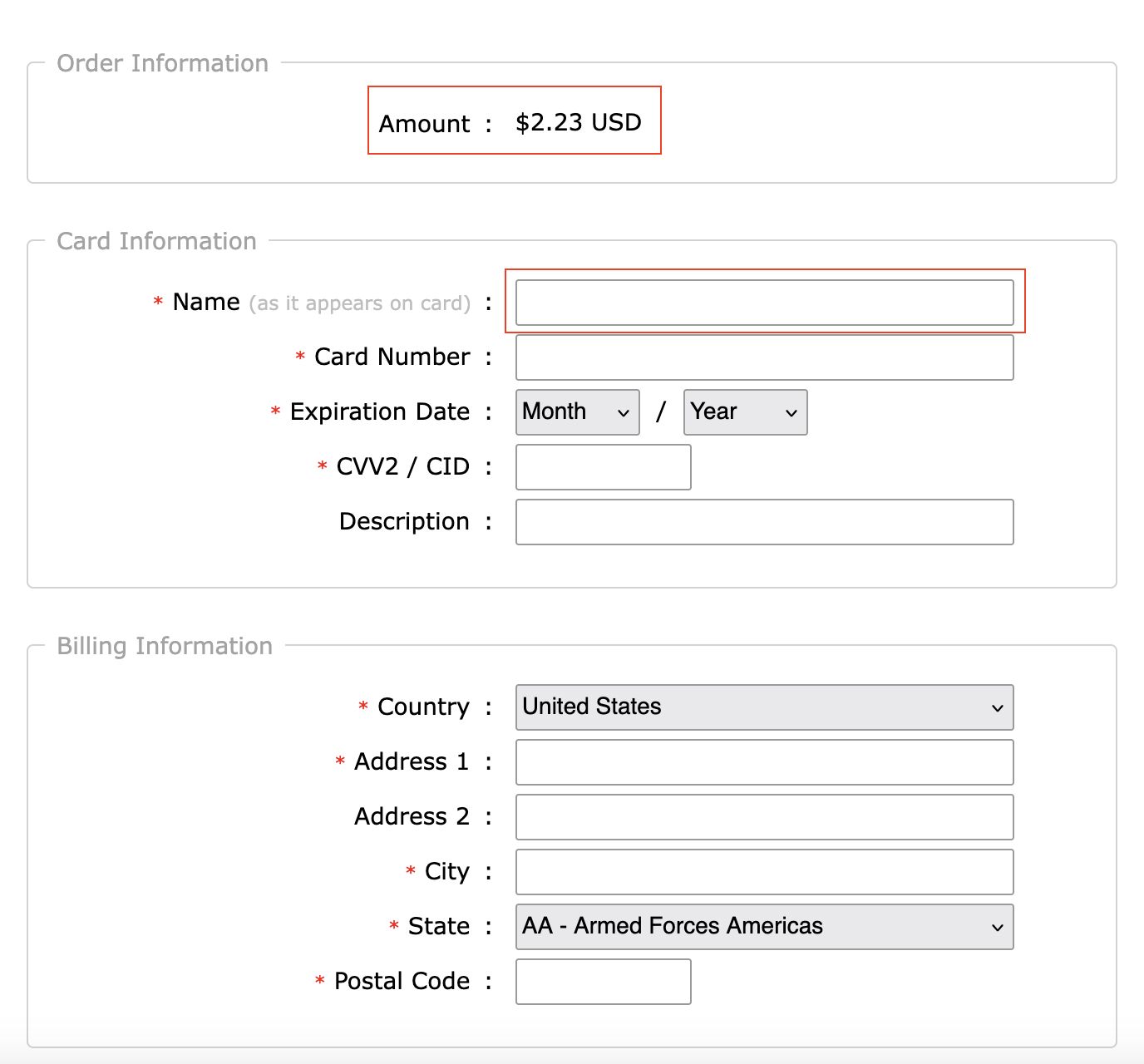Click the CVV2 / CID input field
This screenshot has width=1144, height=1064.
coord(603,467)
